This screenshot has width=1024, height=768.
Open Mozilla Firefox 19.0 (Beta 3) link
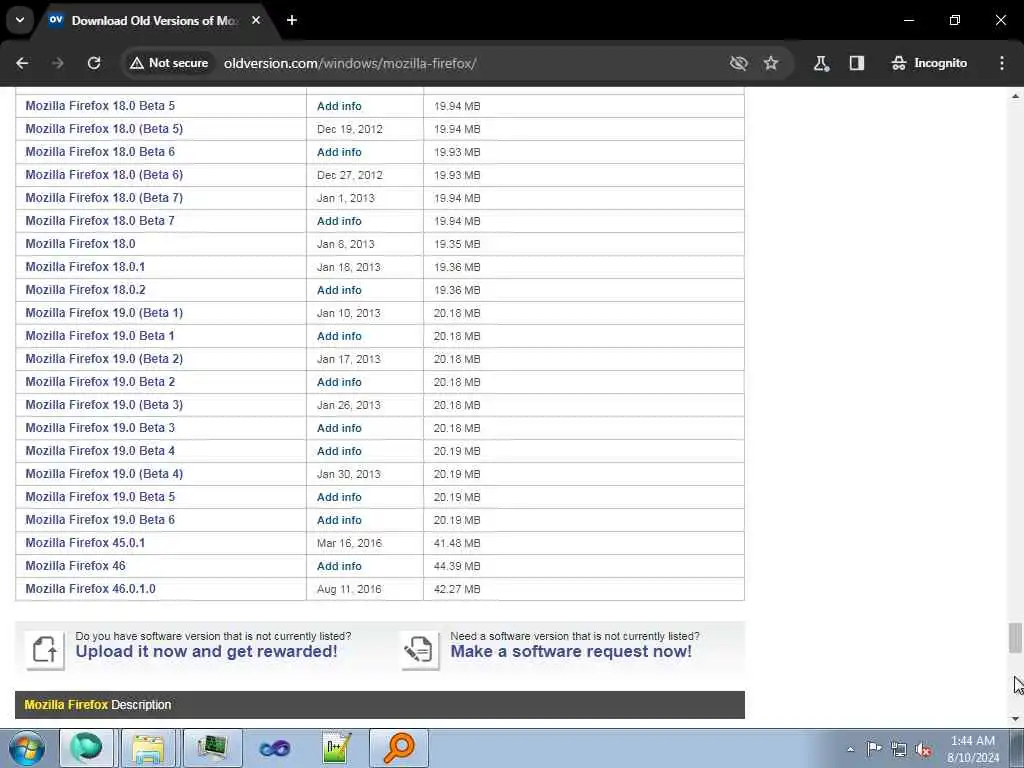[x=104, y=405]
